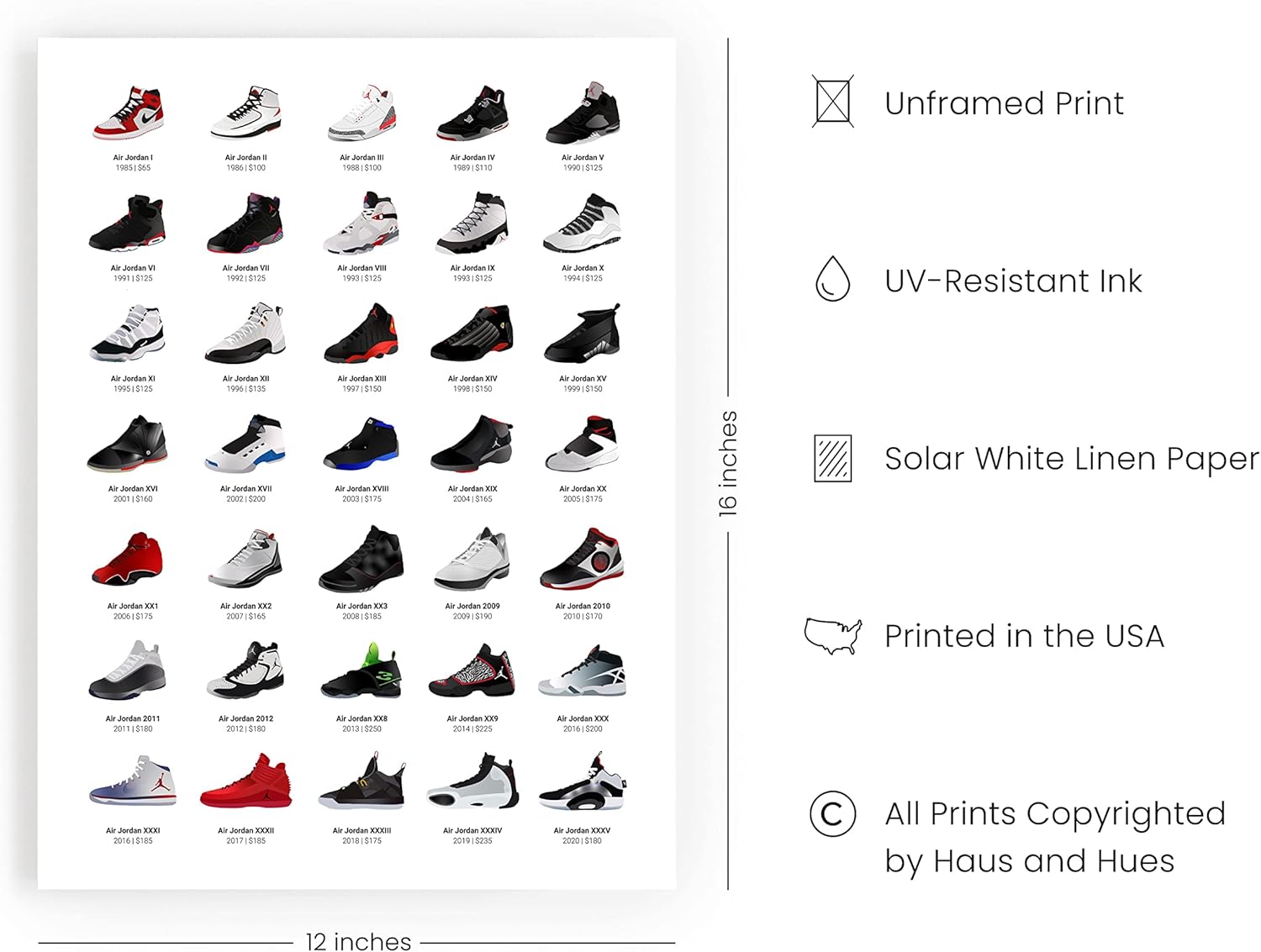Click the UV-Resistant Ink droplet icon
The height and width of the screenshot is (952, 1261).
click(832, 279)
